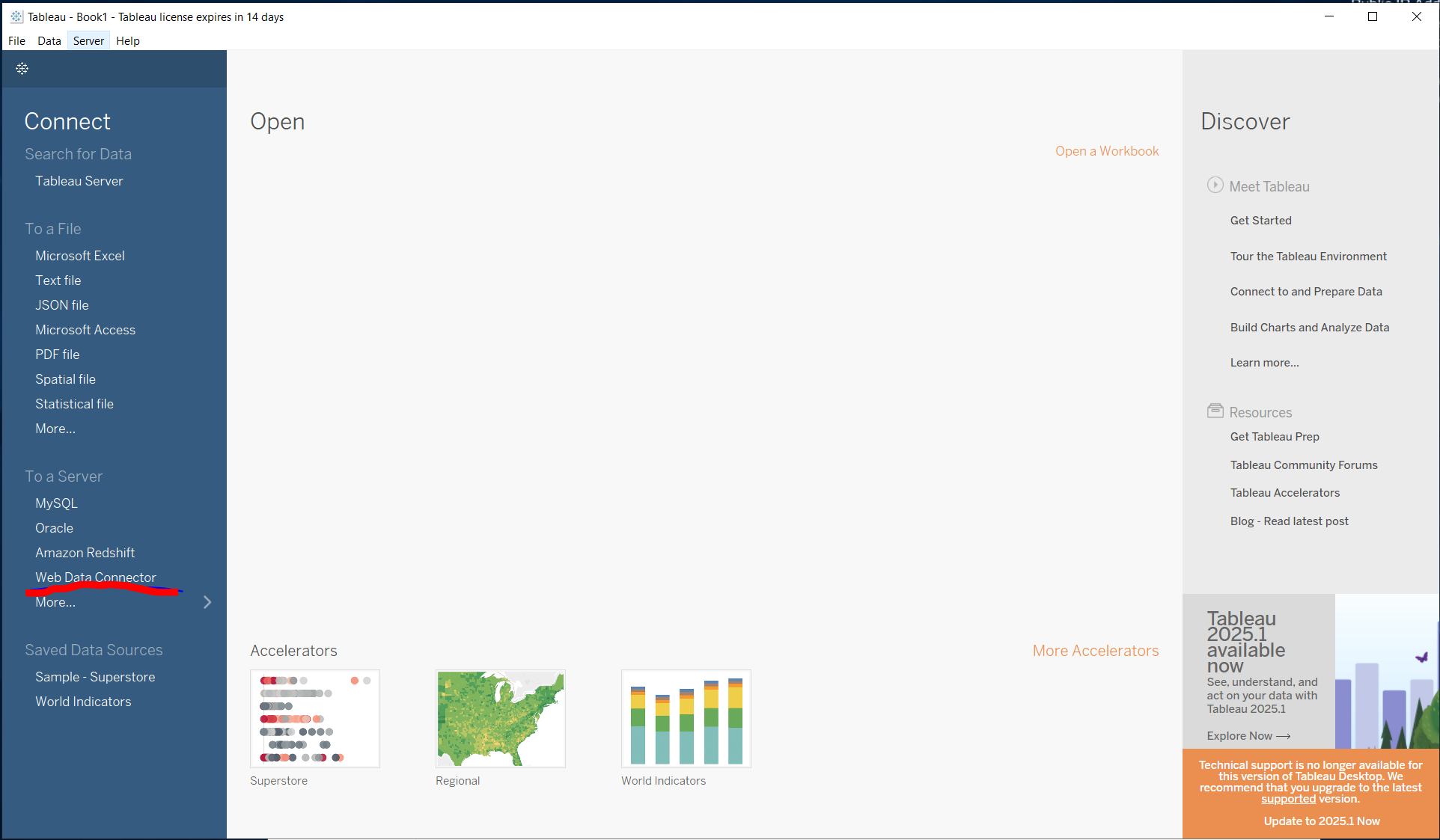Open the Regional map accelerator thumbnail
The image size is (1440, 840).
coord(501,719)
